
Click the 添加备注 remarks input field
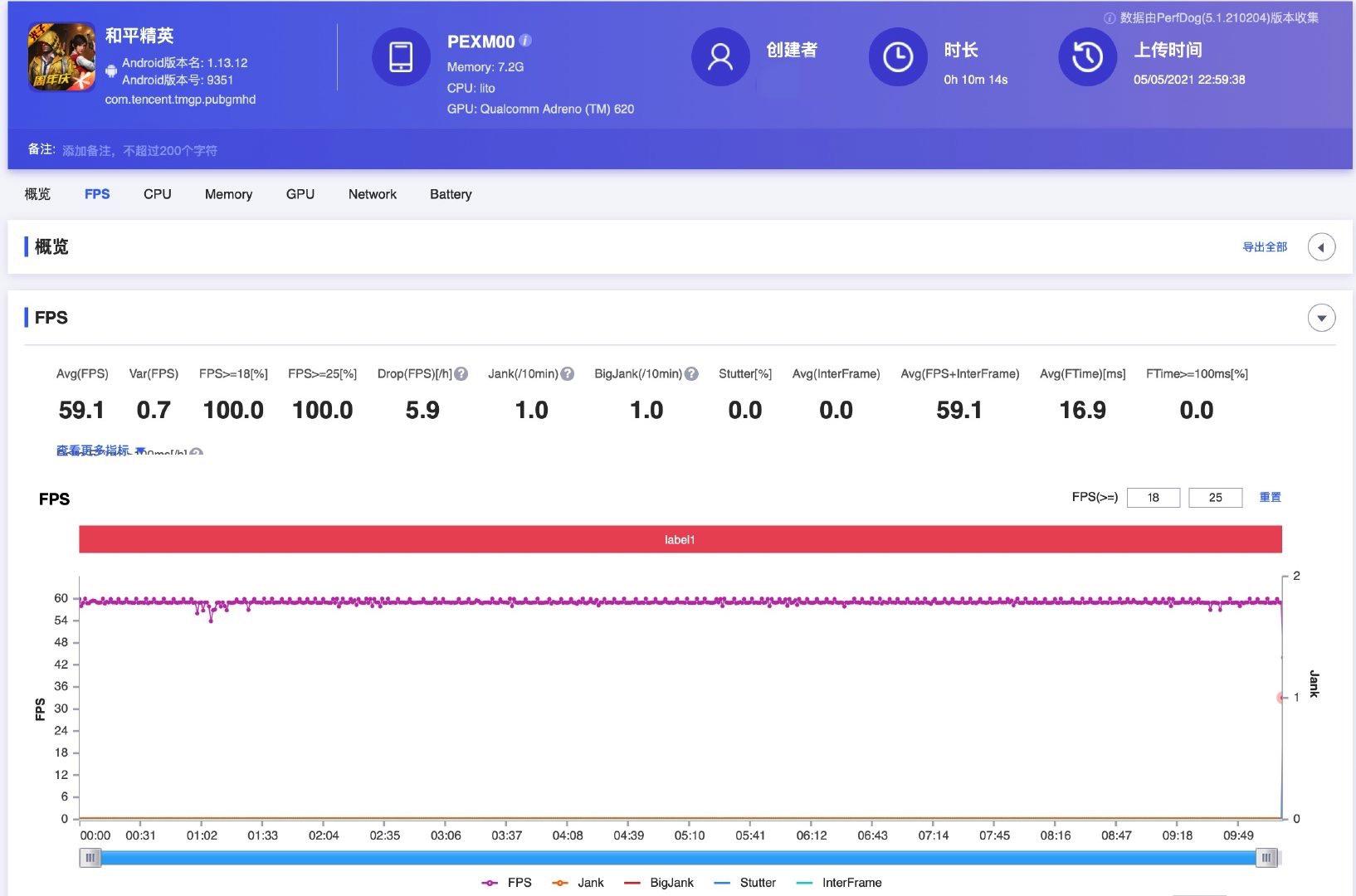pyautogui.click(x=141, y=149)
